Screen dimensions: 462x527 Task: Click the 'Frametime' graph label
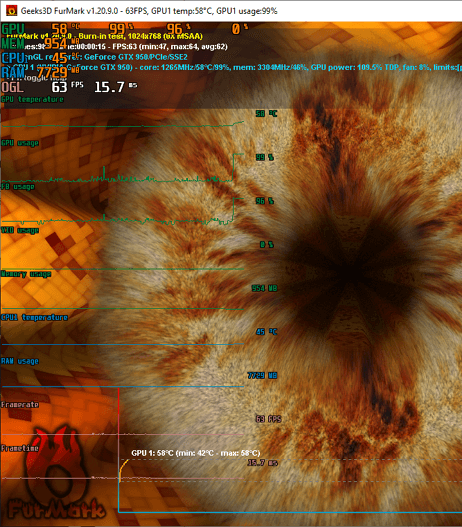point(20,448)
